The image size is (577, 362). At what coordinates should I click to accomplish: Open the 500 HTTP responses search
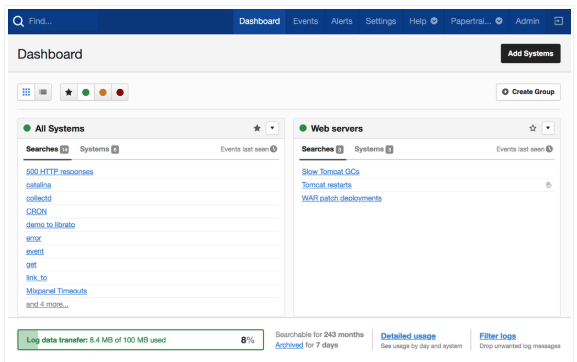[60, 171]
